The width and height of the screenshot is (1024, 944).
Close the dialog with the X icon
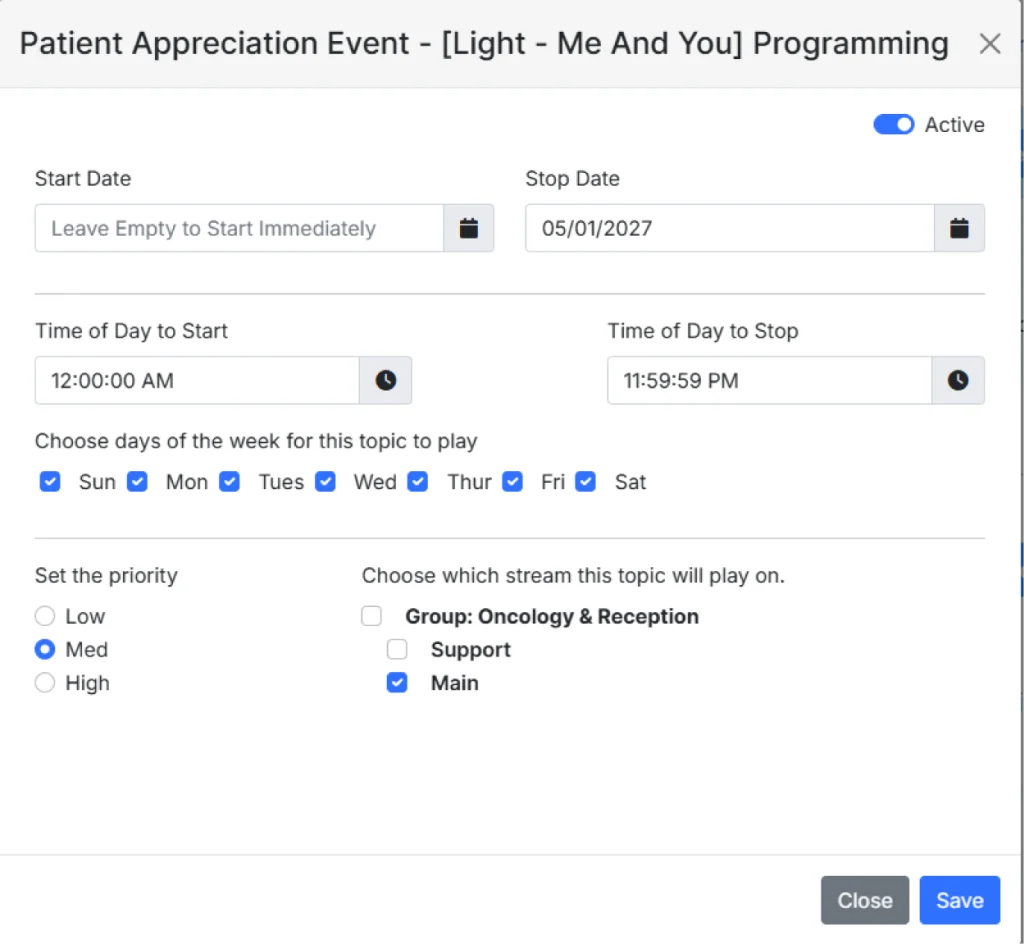tap(989, 44)
